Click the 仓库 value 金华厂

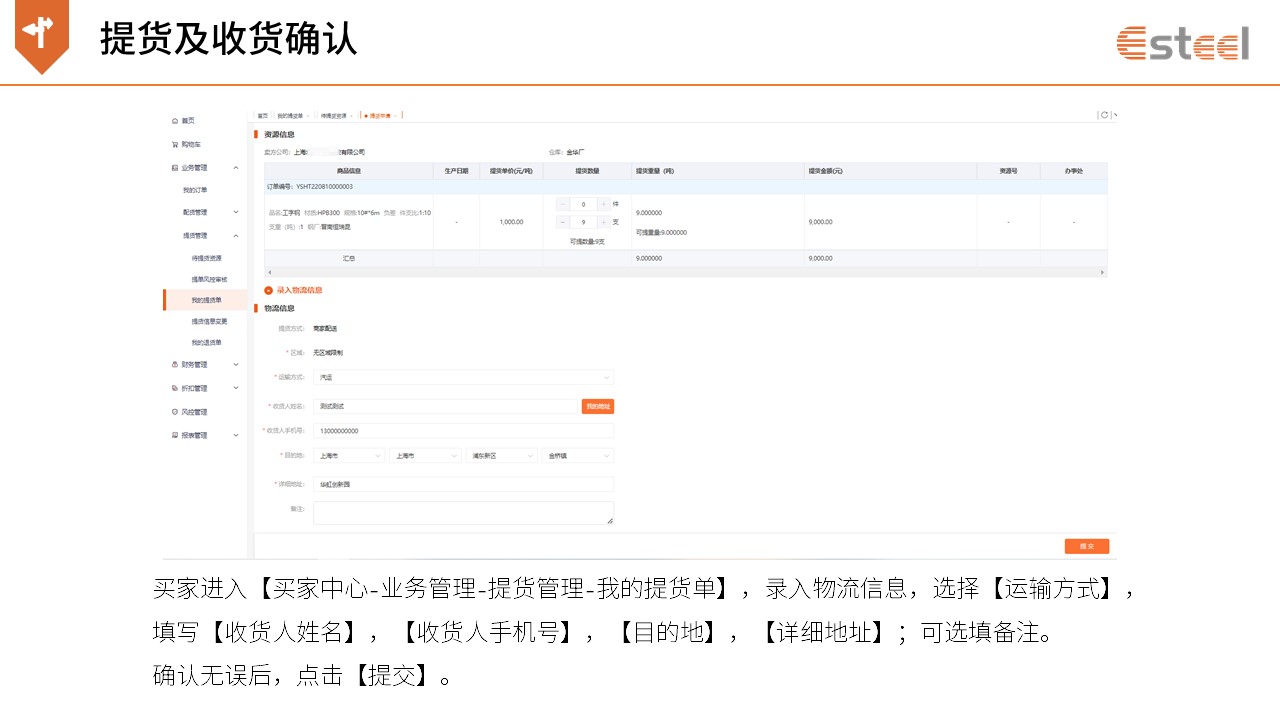(x=575, y=152)
